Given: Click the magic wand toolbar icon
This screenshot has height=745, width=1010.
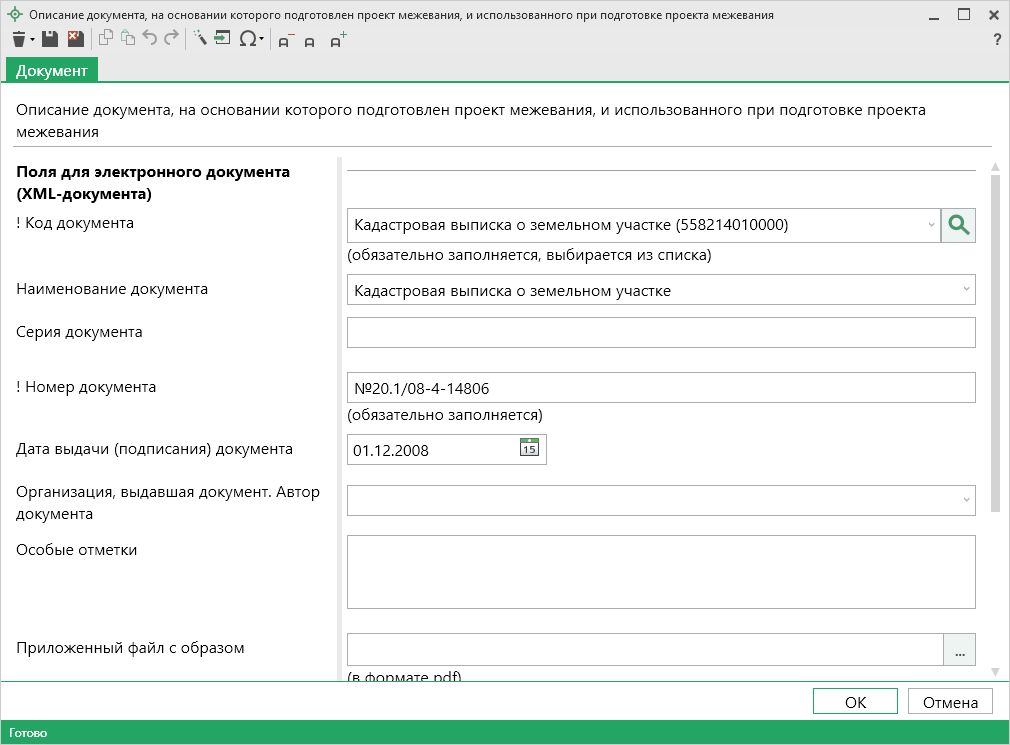Looking at the screenshot, I should [x=199, y=39].
